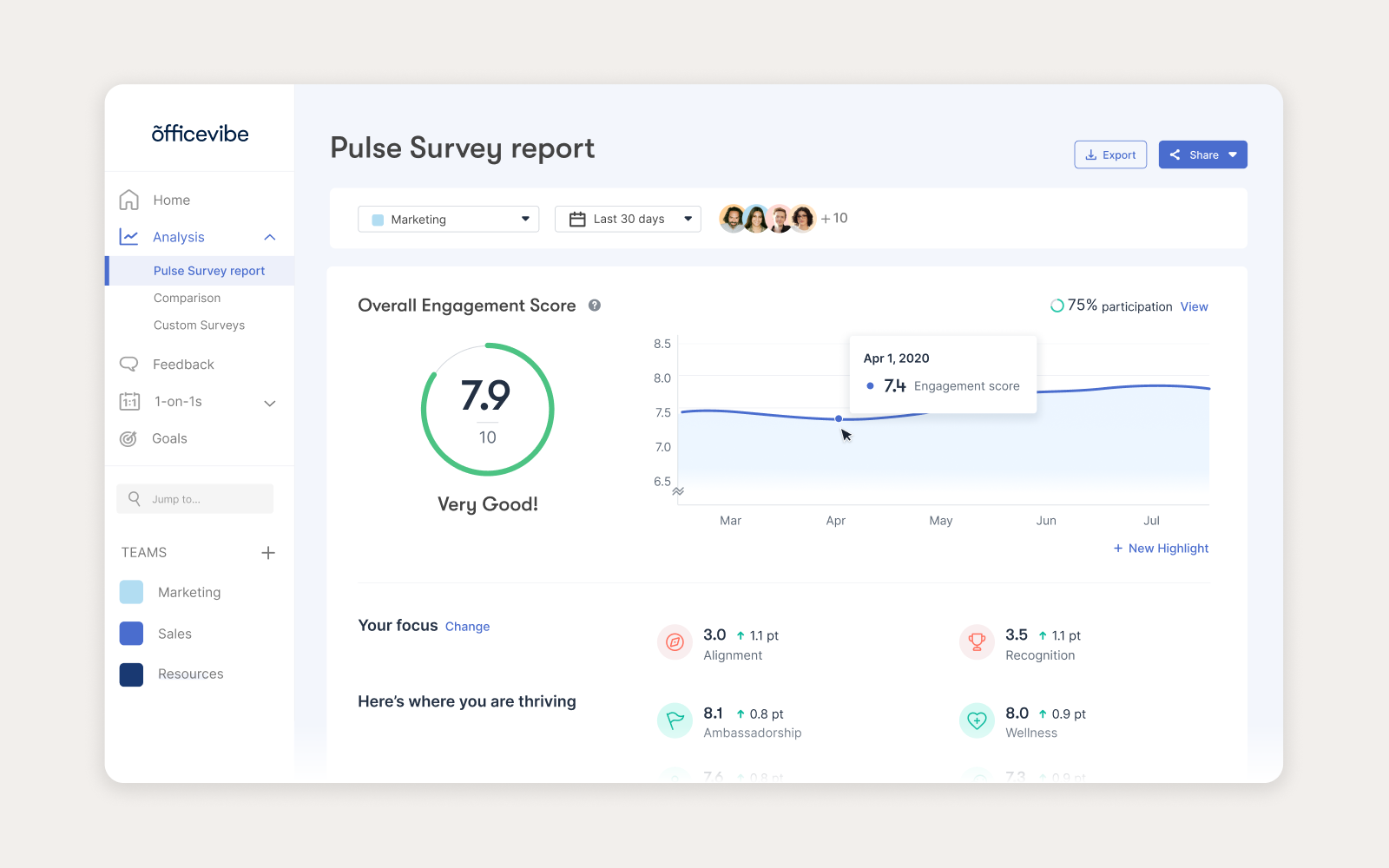
Task: Click the Ambassadorship flag icon
Action: (x=675, y=720)
